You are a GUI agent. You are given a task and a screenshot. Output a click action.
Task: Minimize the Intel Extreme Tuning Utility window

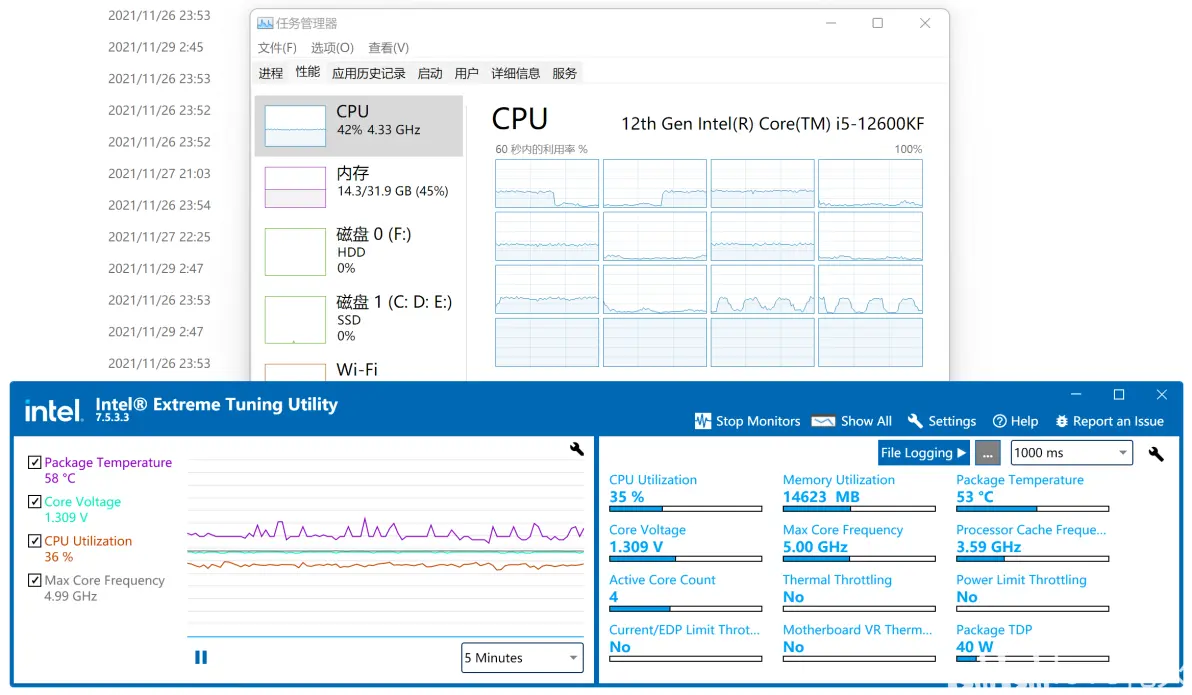(1076, 395)
